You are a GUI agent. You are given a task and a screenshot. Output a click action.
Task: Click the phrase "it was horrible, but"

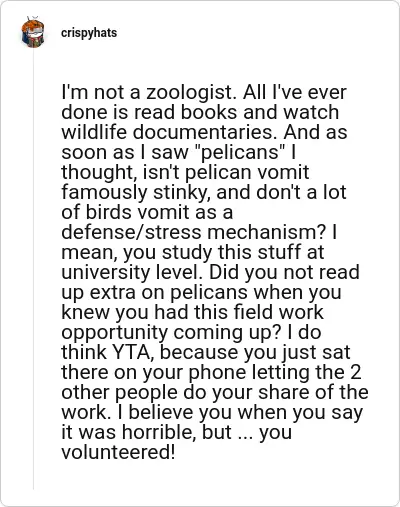(143, 432)
